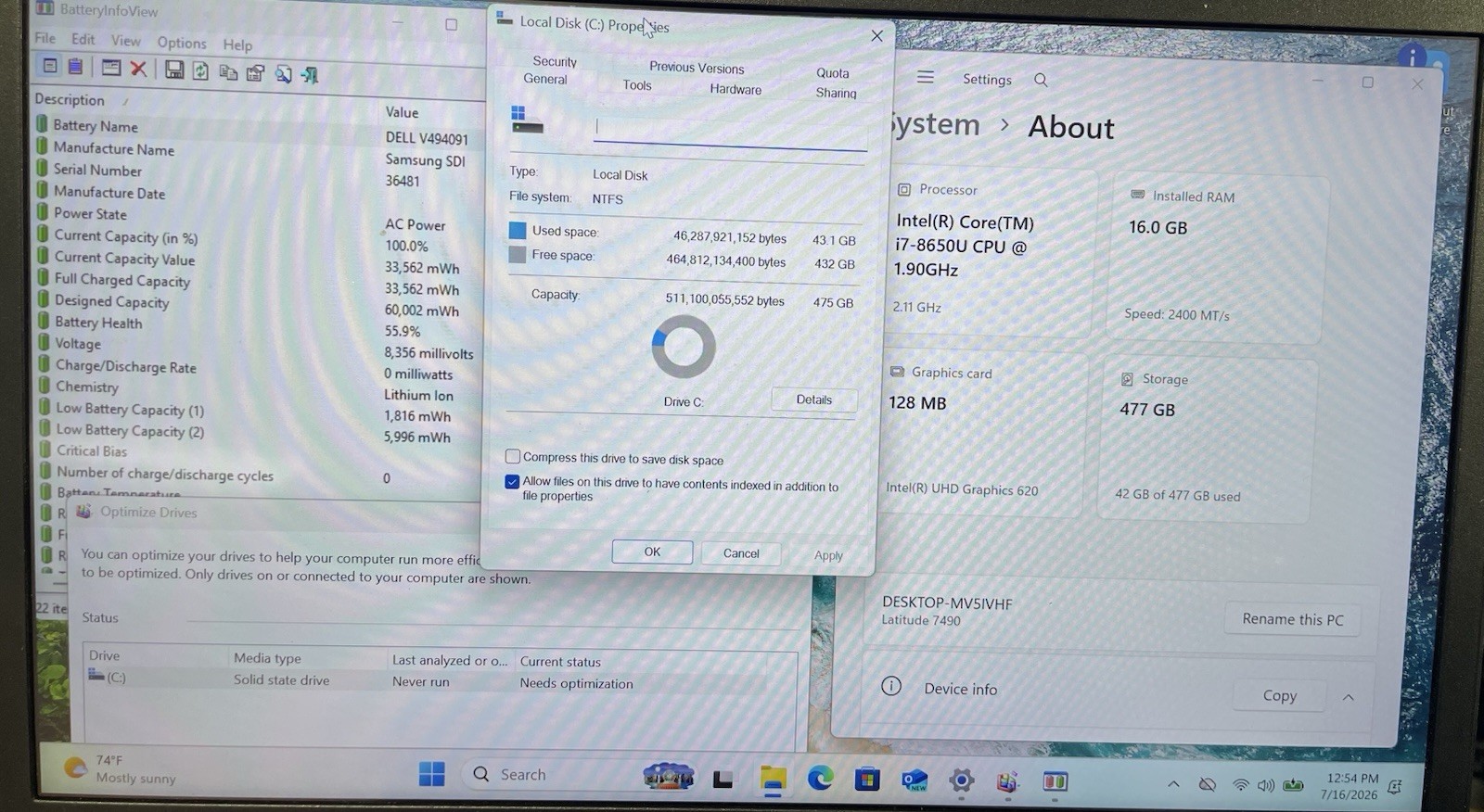
Task: Click Rename this PC button
Action: click(x=1293, y=619)
